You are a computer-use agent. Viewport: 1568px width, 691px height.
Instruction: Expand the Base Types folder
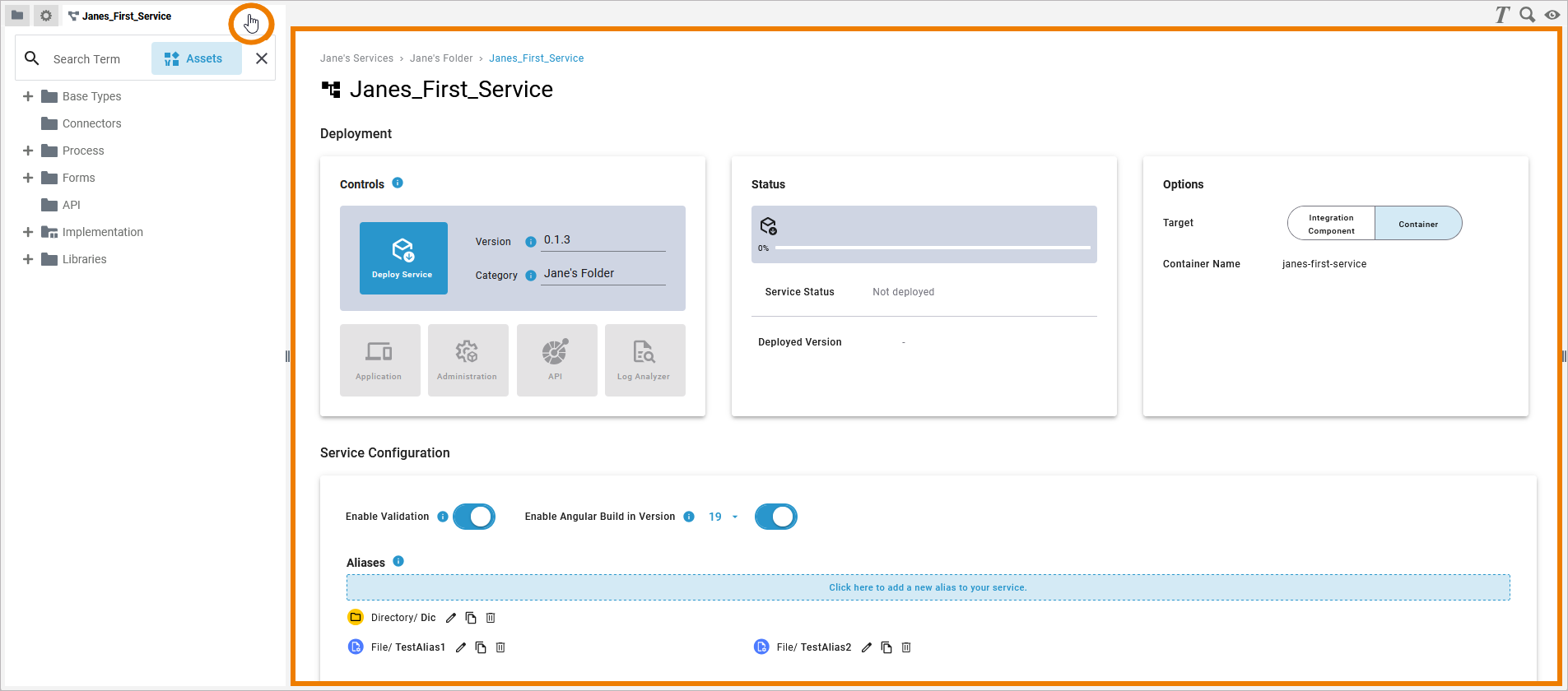click(x=28, y=96)
